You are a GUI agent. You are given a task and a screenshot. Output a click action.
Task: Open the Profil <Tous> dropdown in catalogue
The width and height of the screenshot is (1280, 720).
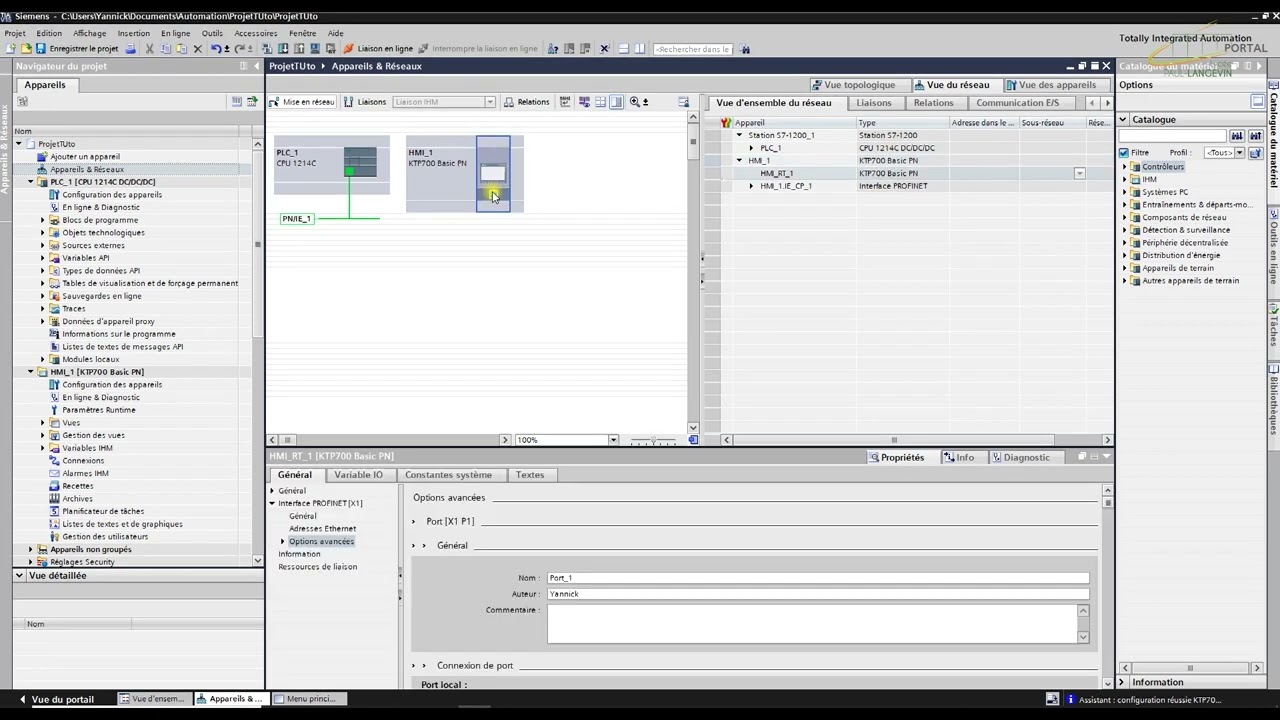[x=1239, y=153]
